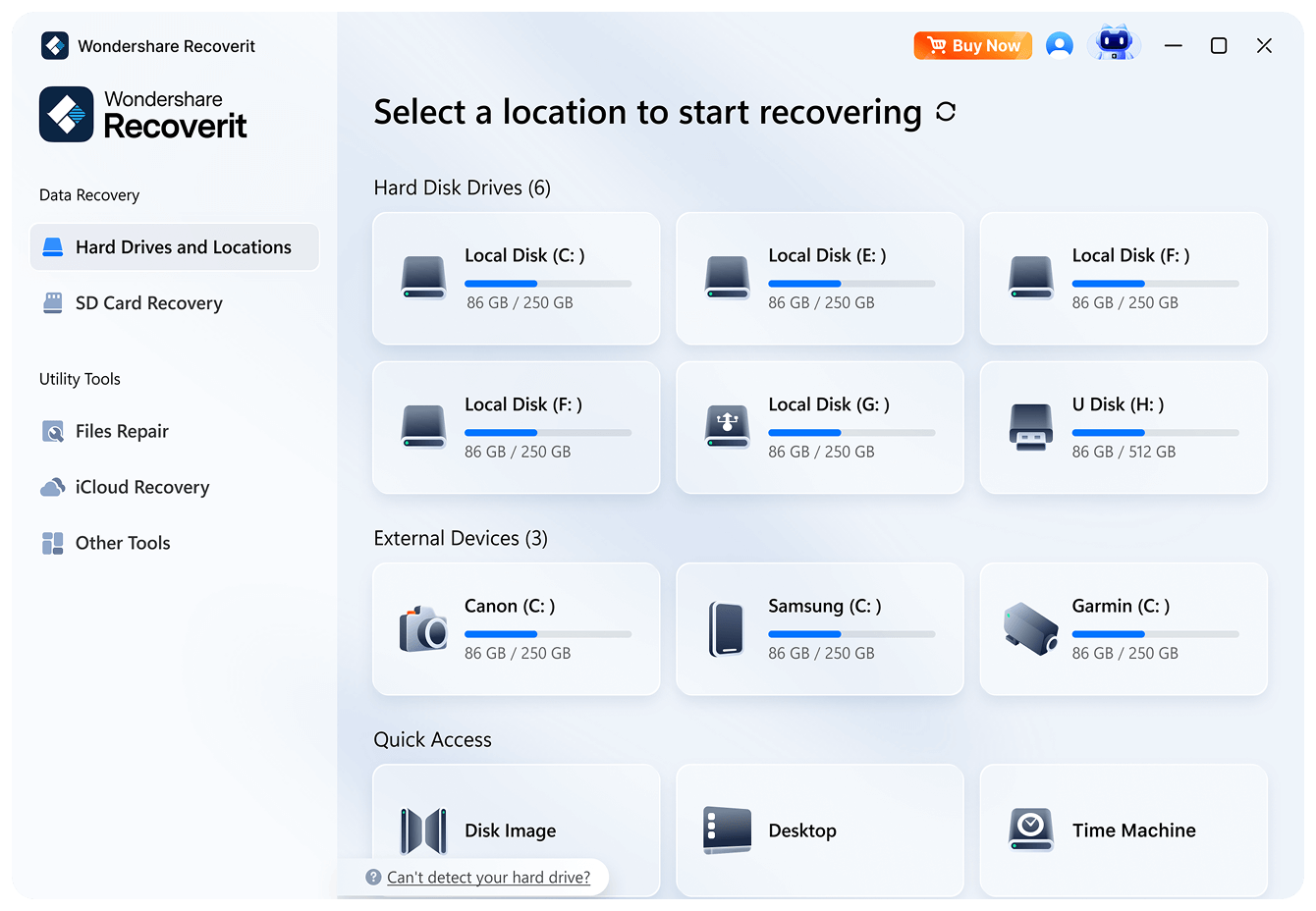The image size is (1316, 911).
Task: Click the Local Disk (G: ) usage bar
Action: point(851,433)
